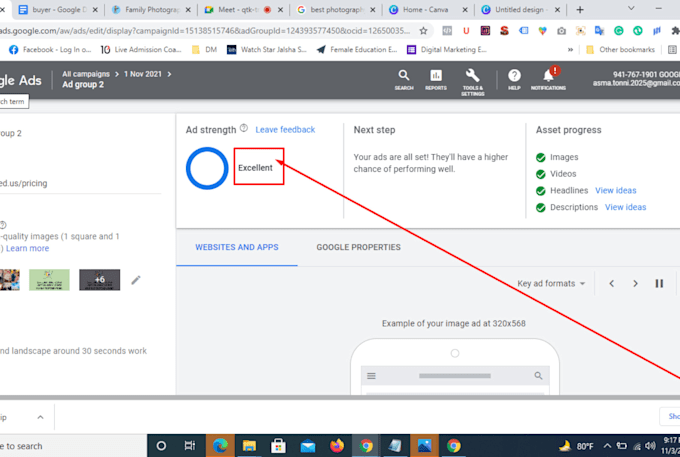The height and width of the screenshot is (457, 680).
Task: Close the Meet browser tab
Action: tap(281, 10)
